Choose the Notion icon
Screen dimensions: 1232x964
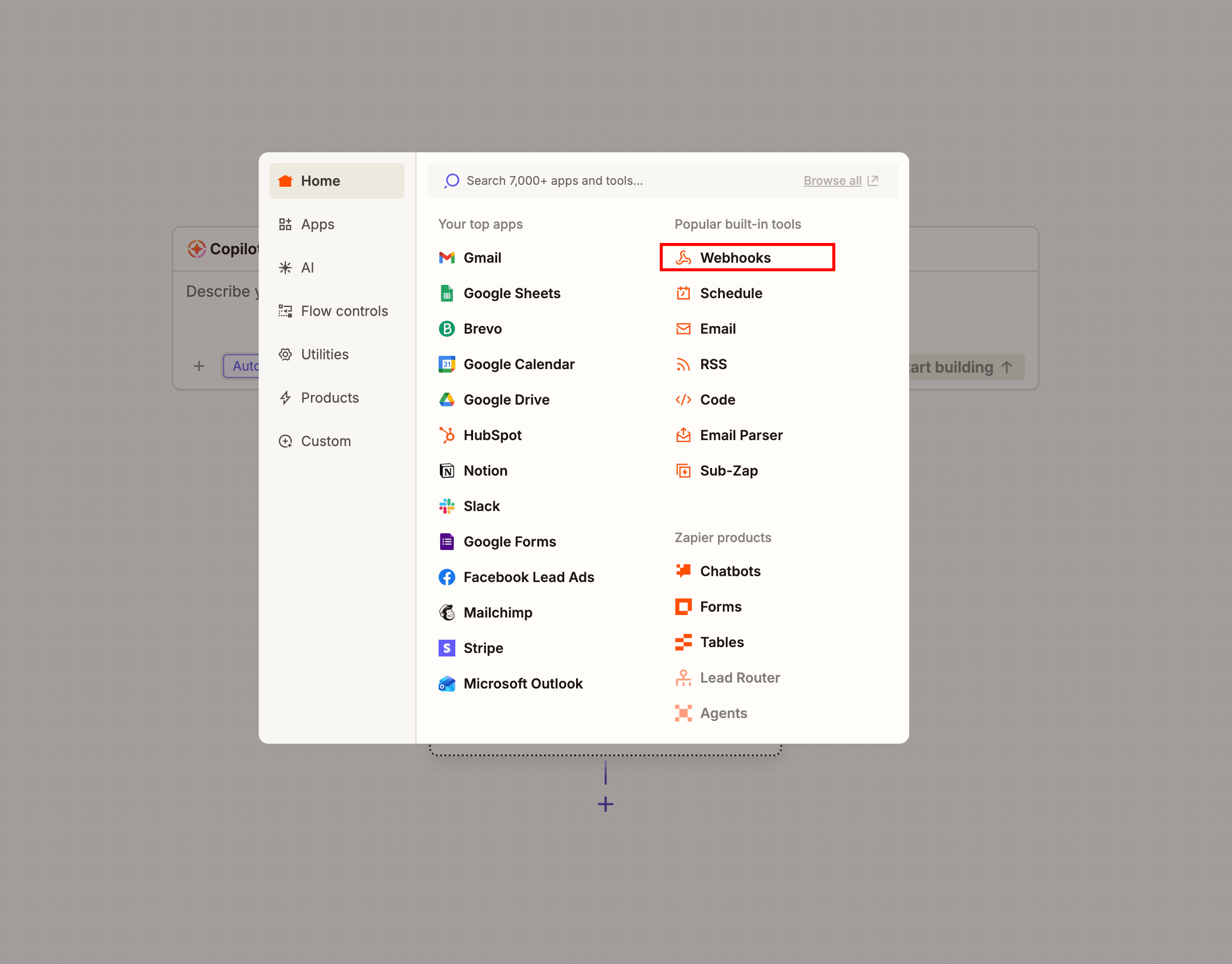[x=446, y=471]
